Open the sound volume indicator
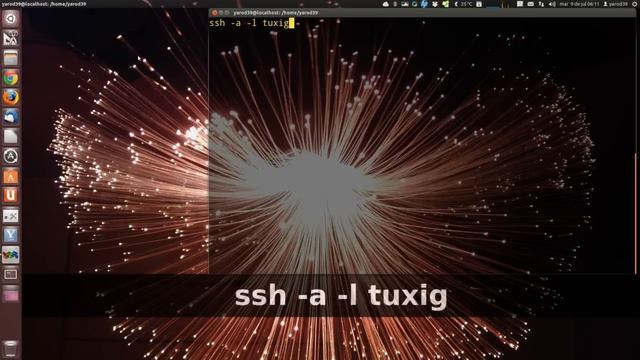This screenshot has width=640, height=360. click(x=552, y=4)
